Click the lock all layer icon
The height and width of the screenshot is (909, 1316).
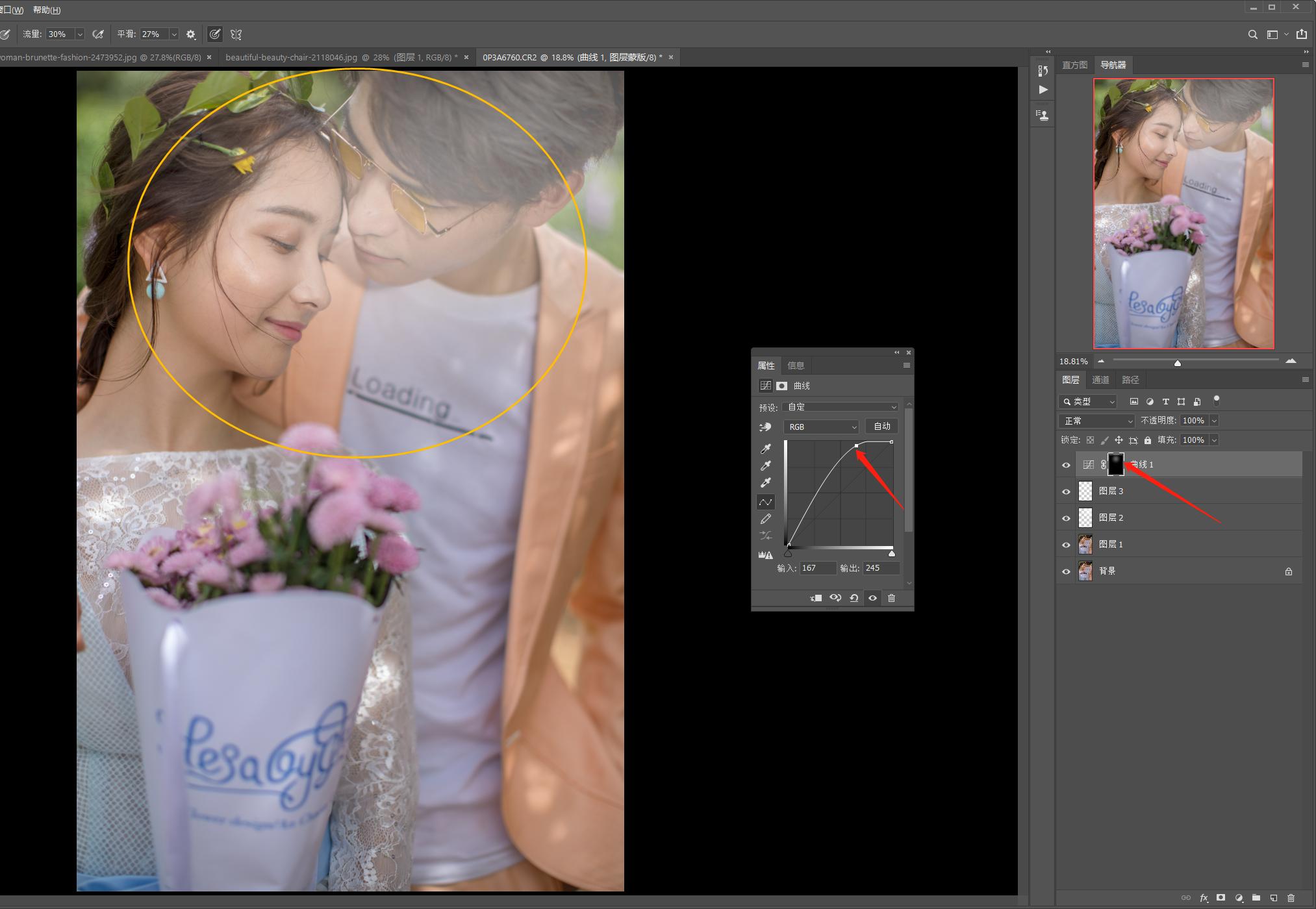click(1148, 440)
